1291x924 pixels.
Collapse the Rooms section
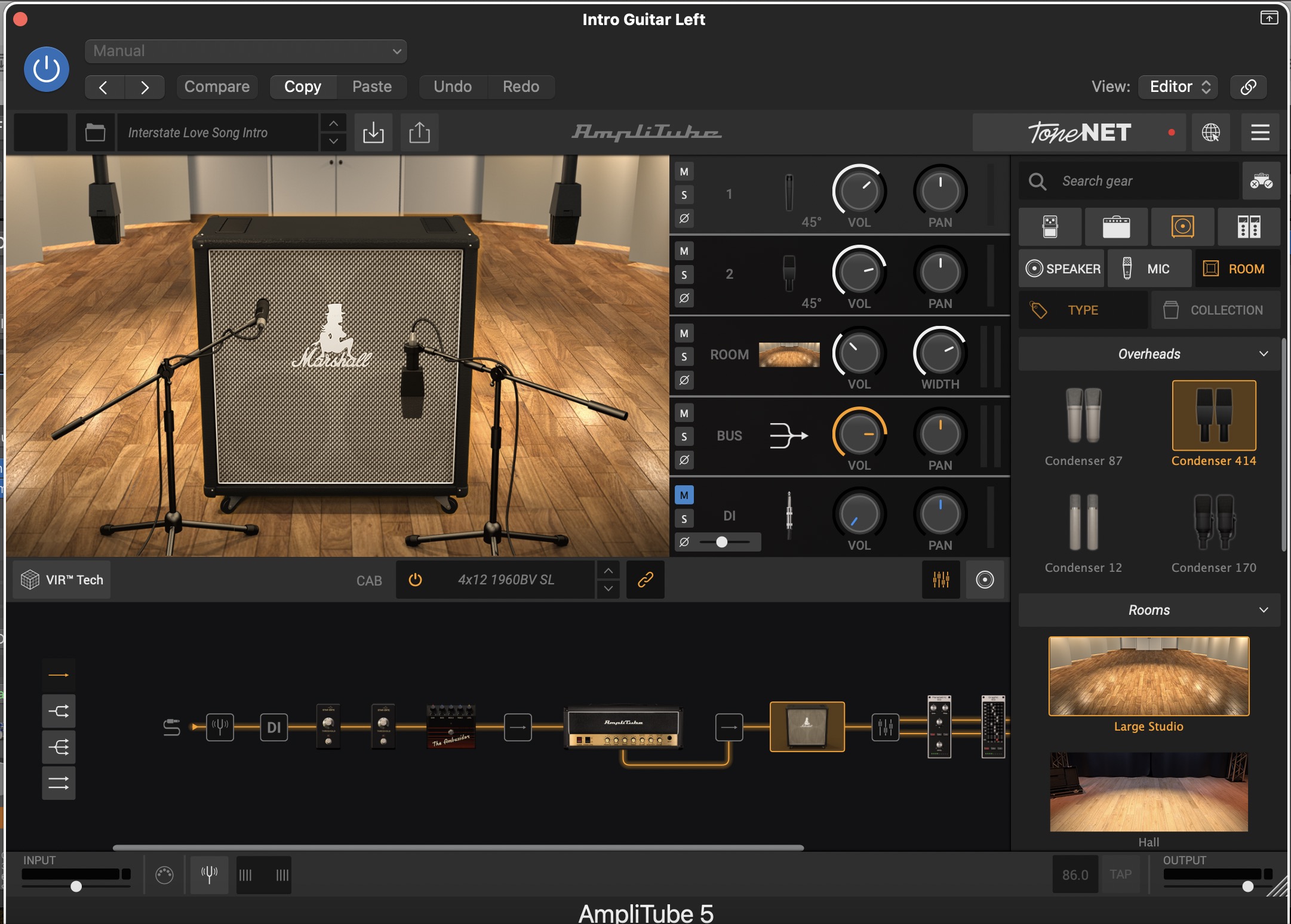point(1264,610)
